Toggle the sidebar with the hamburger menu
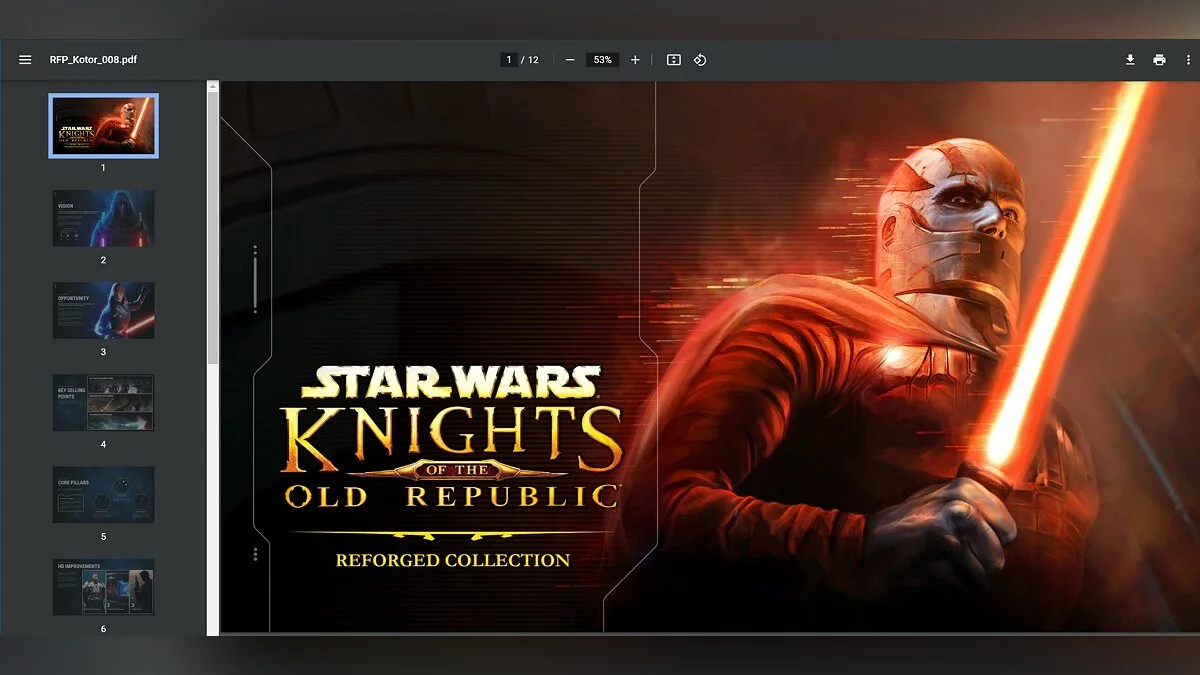Viewport: 1200px width, 675px height. point(25,60)
